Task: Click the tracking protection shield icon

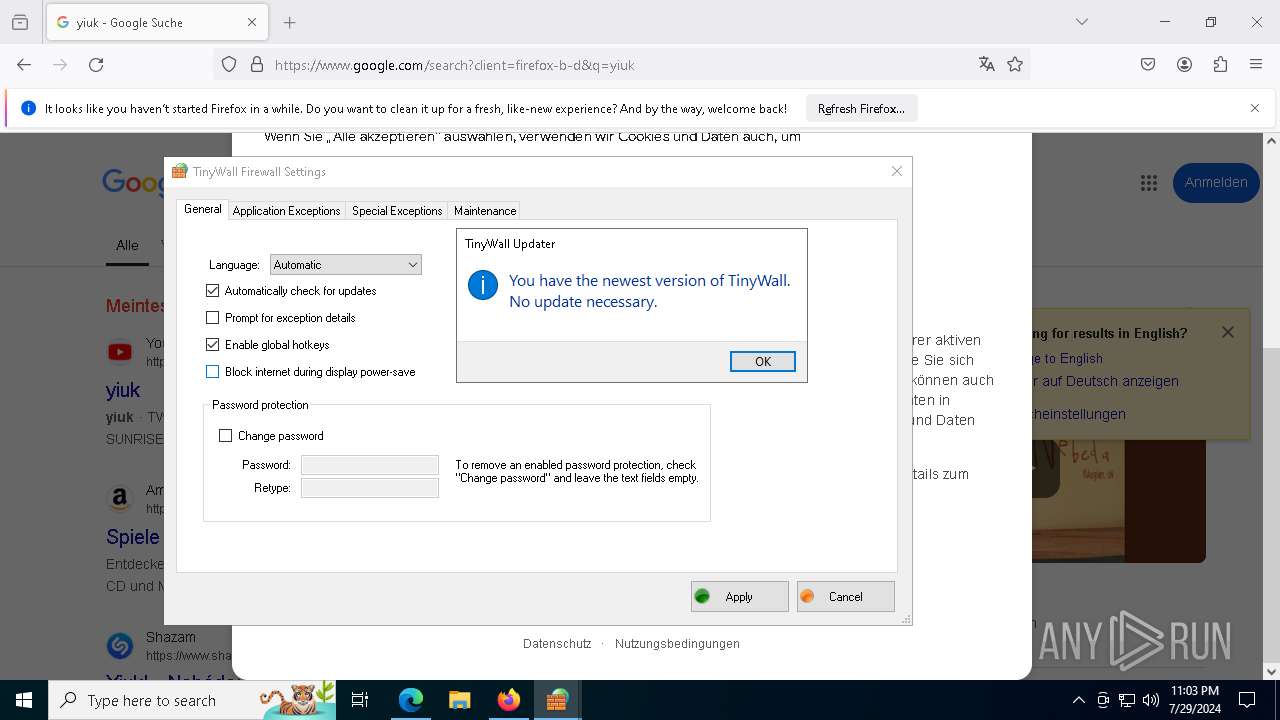Action: 229,64
